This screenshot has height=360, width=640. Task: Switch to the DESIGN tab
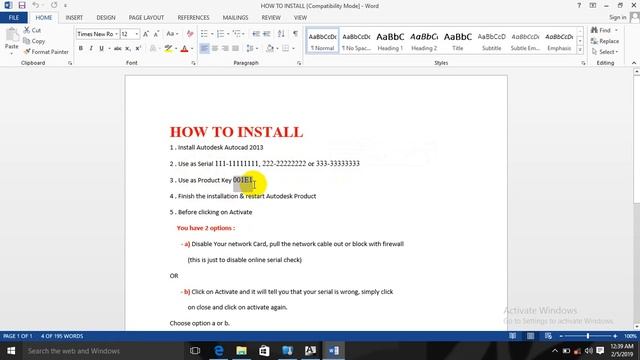point(106,18)
